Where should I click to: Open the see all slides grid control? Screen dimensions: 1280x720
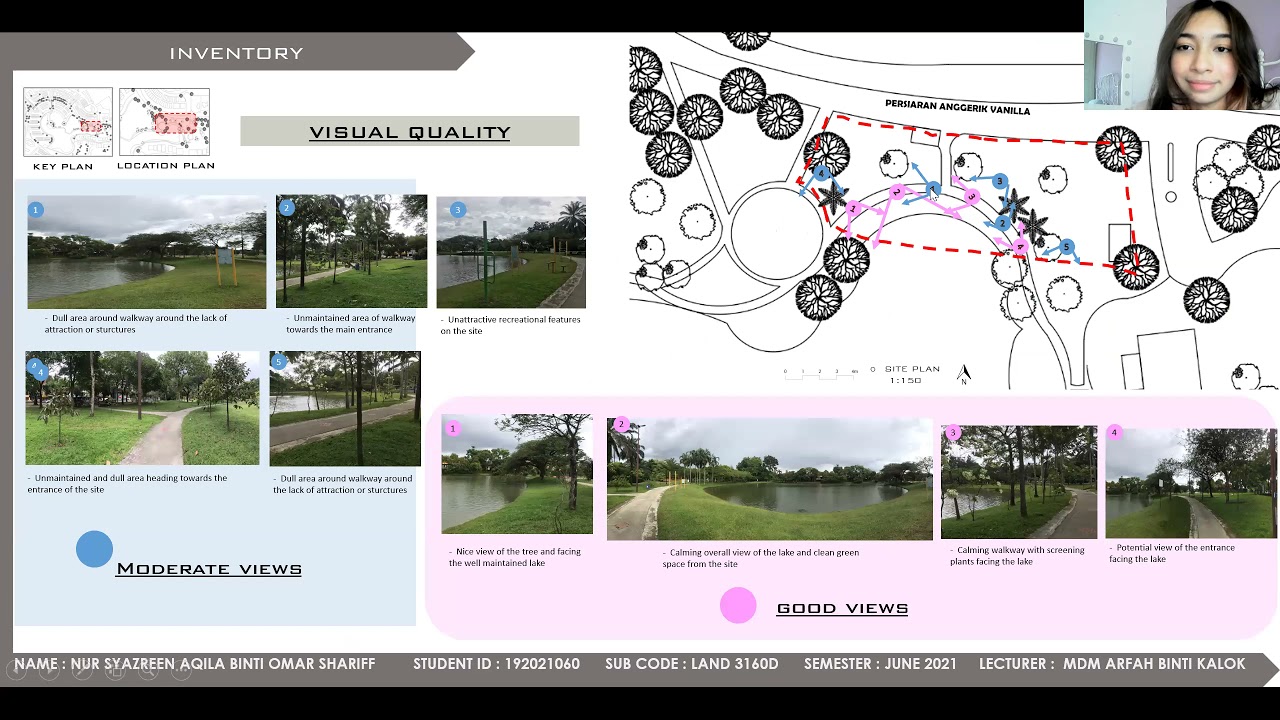115,670
